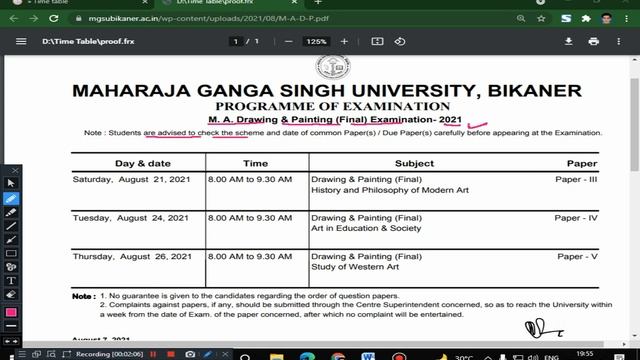Open Google Chrome from the taskbar
Viewport: 640px width, 360px height.
pyautogui.click(x=338, y=357)
